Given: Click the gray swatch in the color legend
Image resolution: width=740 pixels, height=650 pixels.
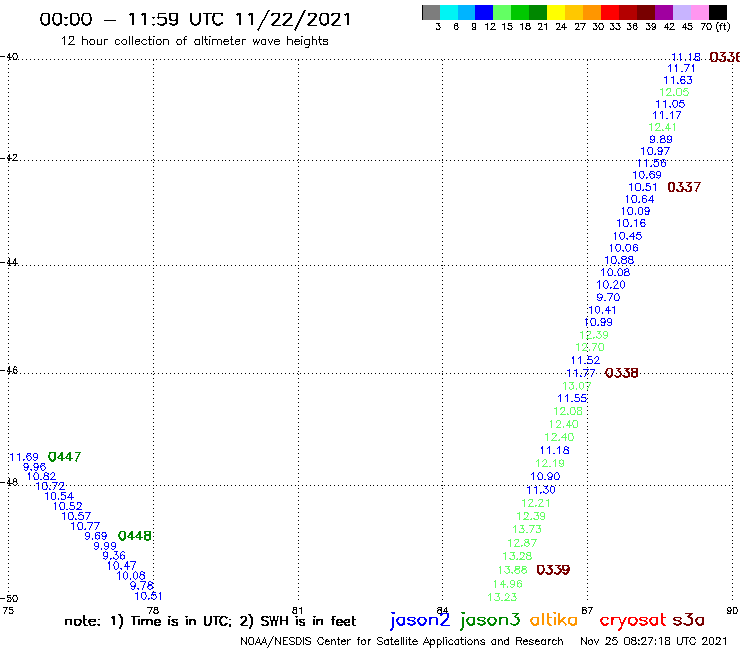Looking at the screenshot, I should [x=431, y=12].
